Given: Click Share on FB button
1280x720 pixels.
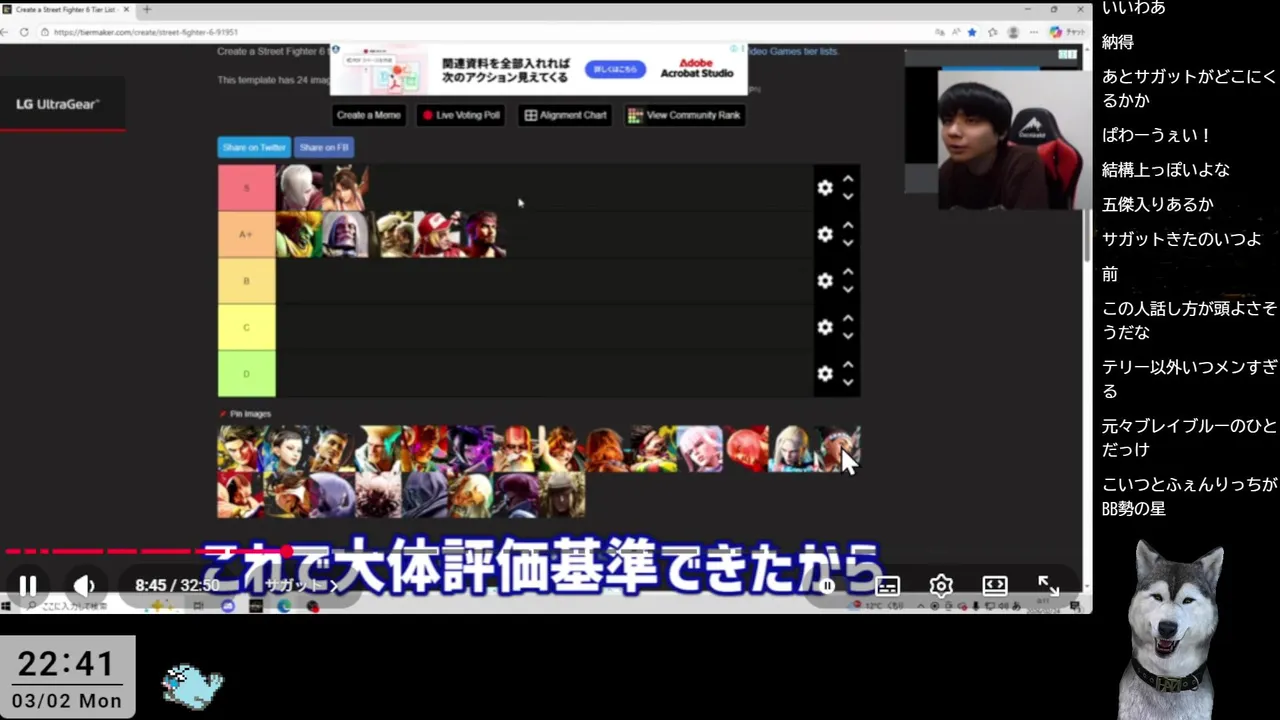Looking at the screenshot, I should [324, 147].
